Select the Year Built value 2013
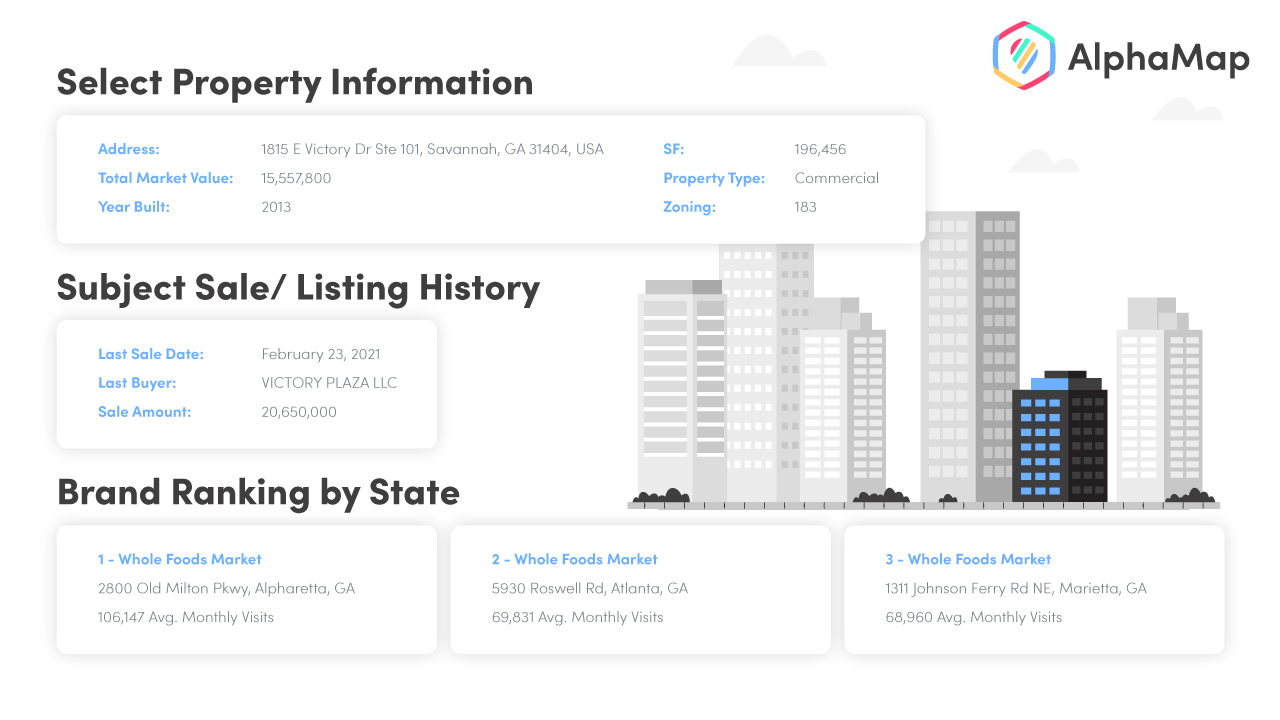Viewport: 1280px width, 720px height. (x=276, y=207)
